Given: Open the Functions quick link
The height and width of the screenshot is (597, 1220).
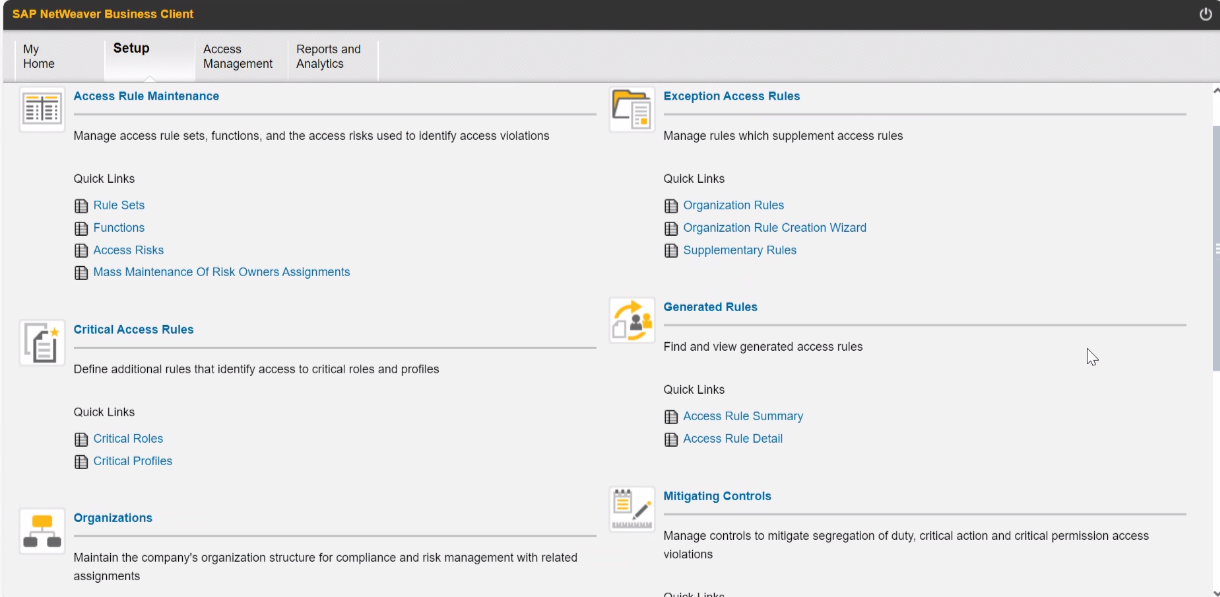Looking at the screenshot, I should pos(119,228).
